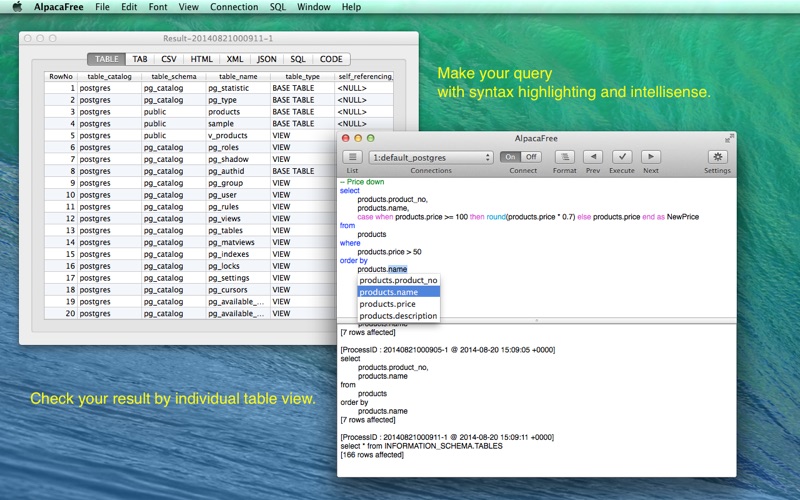
Task: Click in the SQL editor at 'products.price > 50'
Action: pyautogui.click(x=389, y=252)
